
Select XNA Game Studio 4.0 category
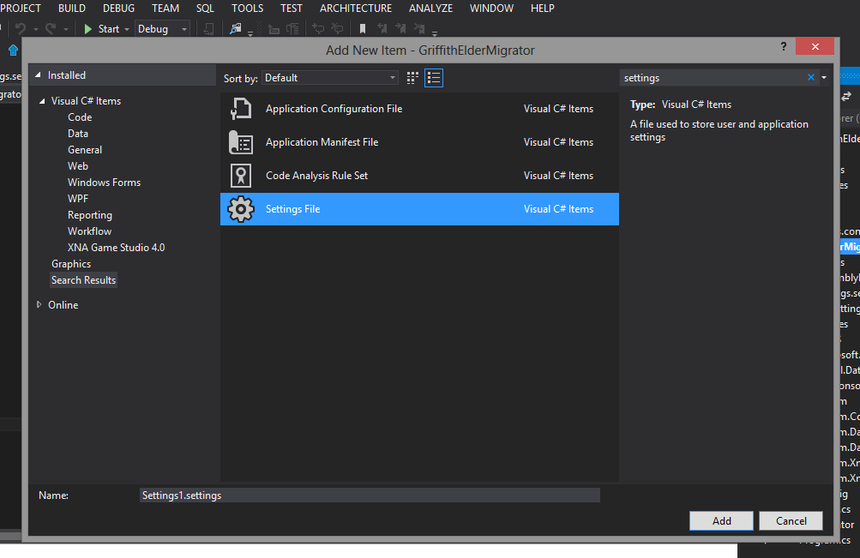pyautogui.click(x=116, y=248)
